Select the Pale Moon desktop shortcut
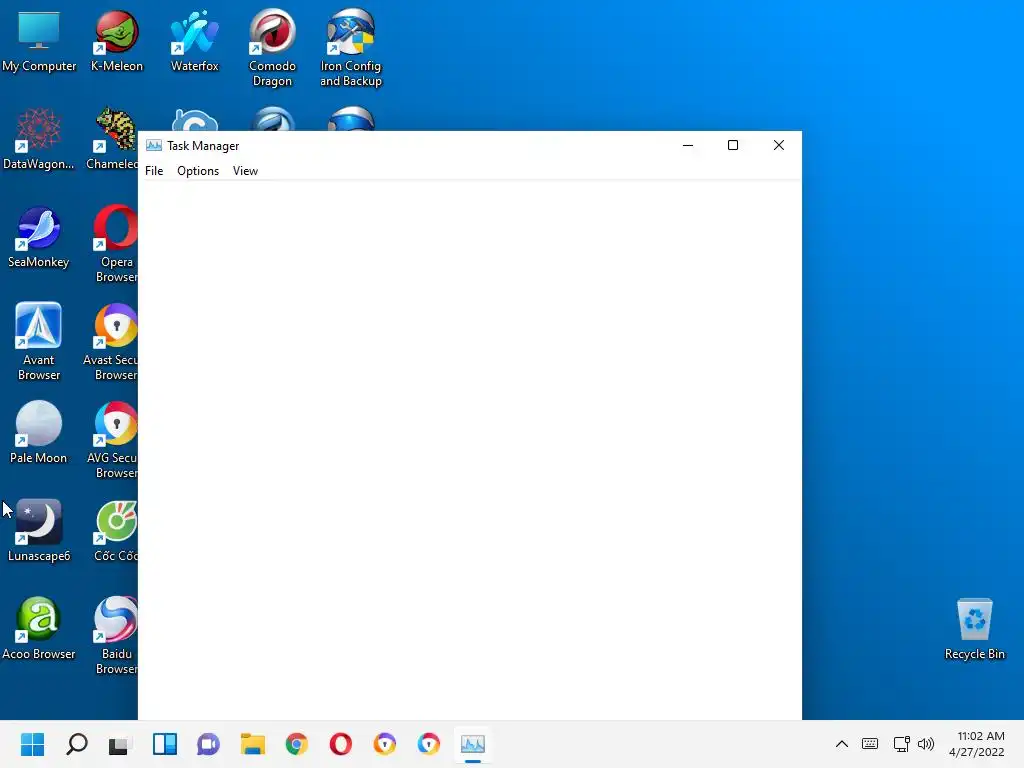This screenshot has height=768, width=1024. coord(39,432)
